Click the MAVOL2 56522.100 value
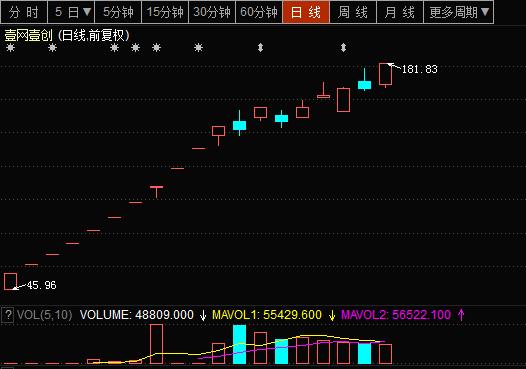The width and height of the screenshot is (526, 369). tap(396, 315)
